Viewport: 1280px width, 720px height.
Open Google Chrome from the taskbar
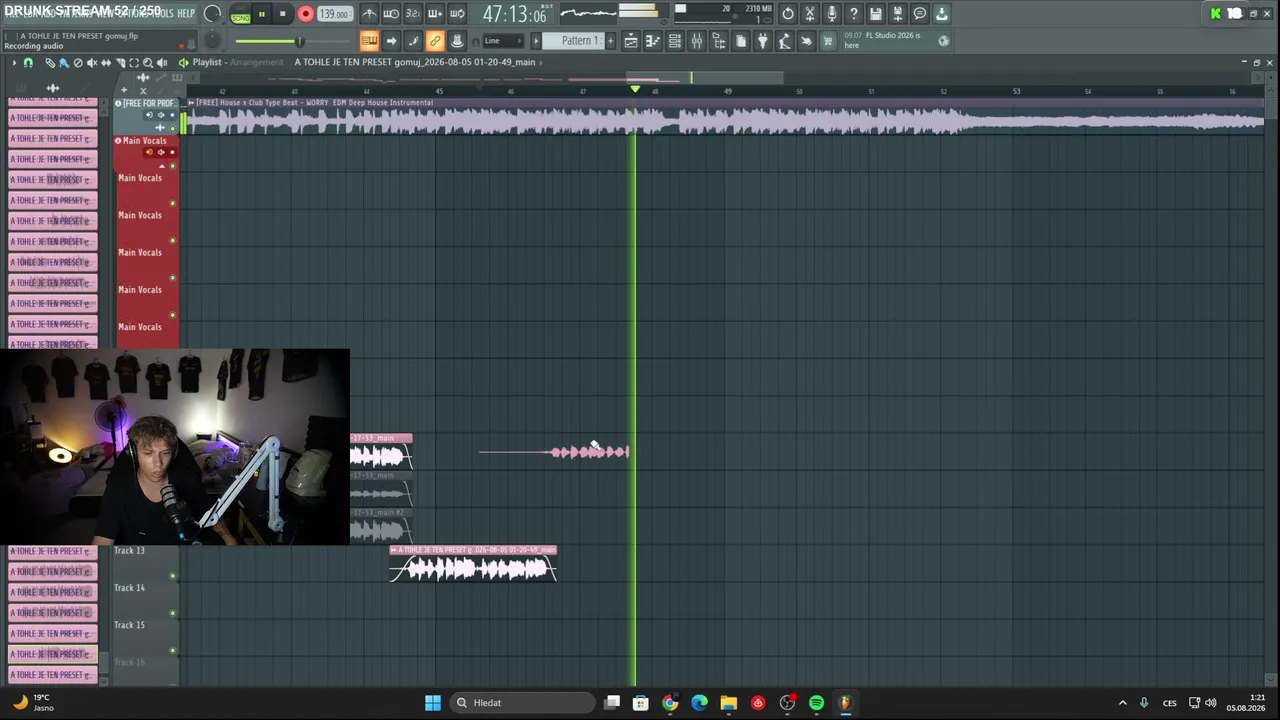(670, 703)
